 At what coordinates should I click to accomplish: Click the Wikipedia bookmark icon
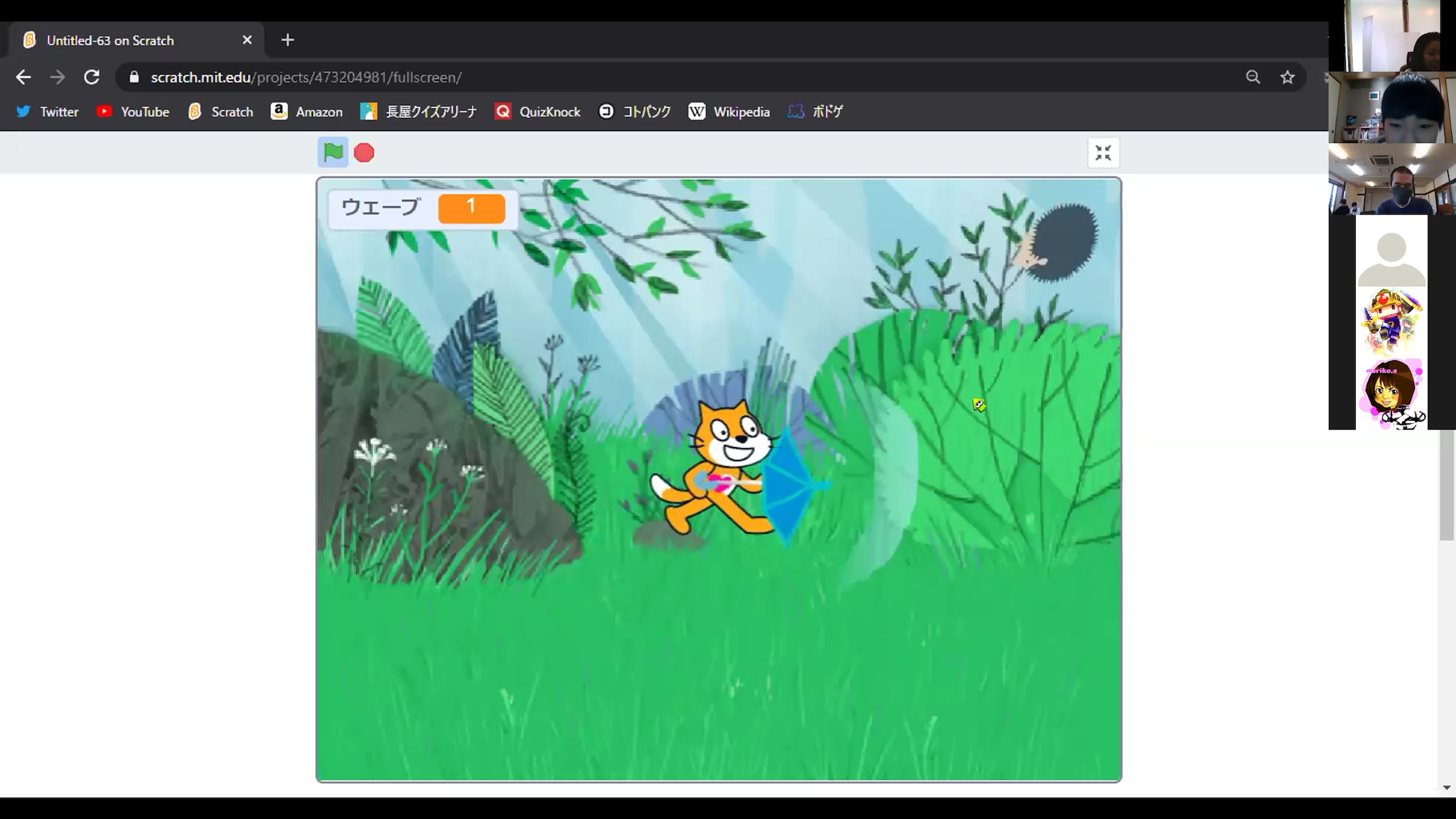pyautogui.click(x=697, y=111)
